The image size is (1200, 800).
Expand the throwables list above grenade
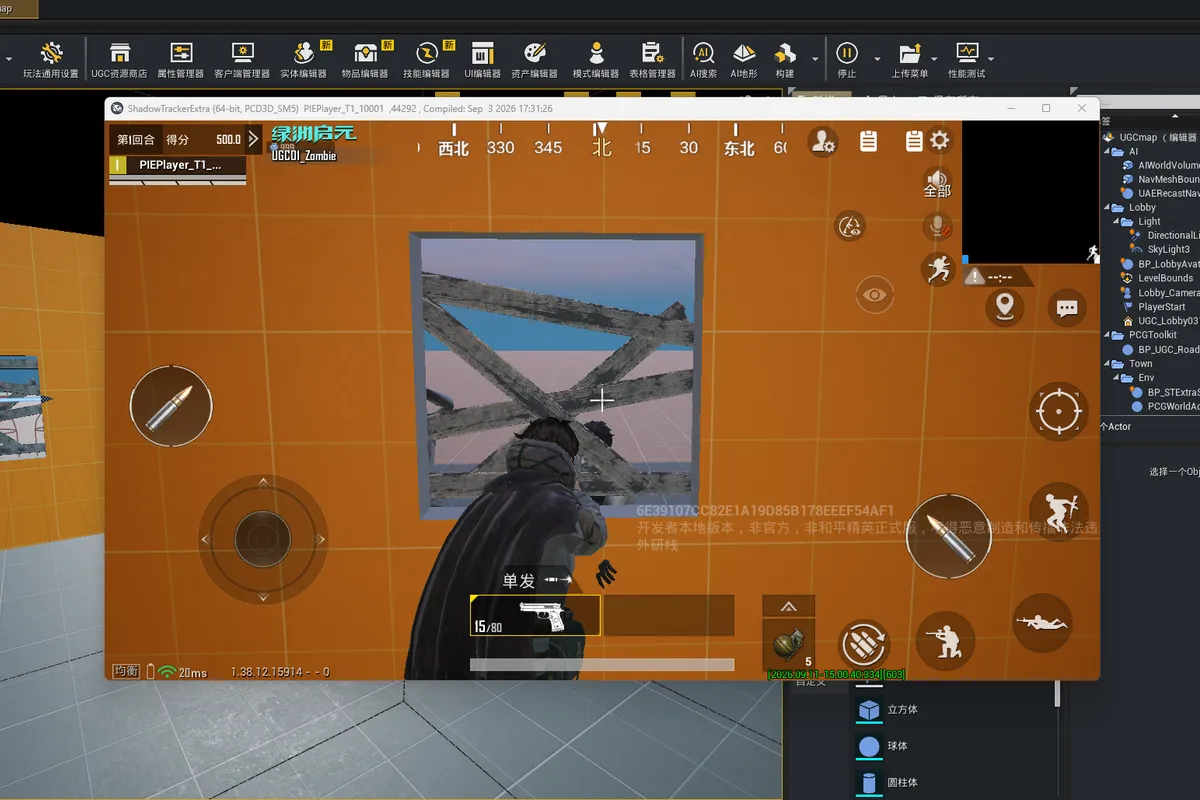(788, 606)
